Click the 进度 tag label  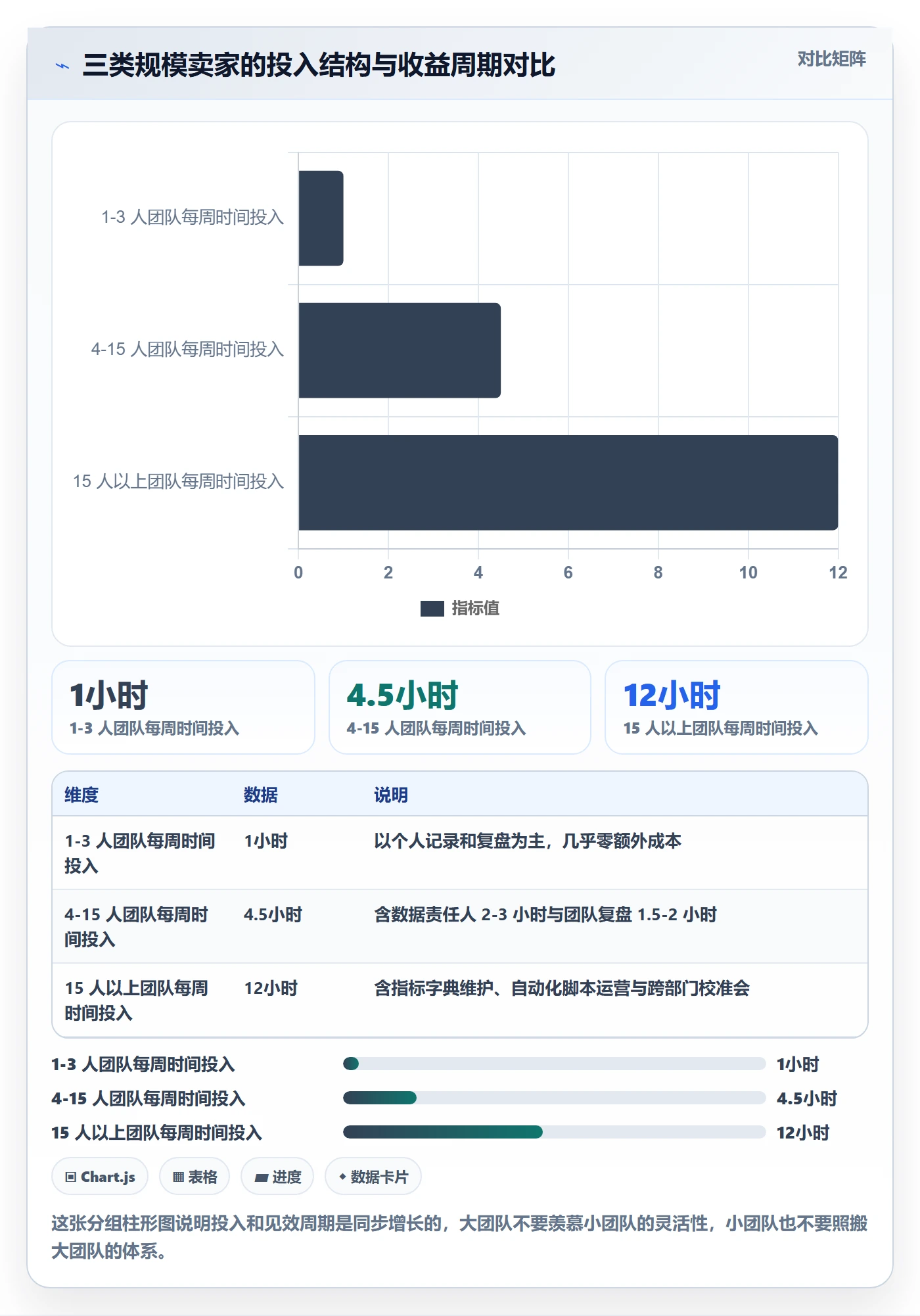(287, 1177)
